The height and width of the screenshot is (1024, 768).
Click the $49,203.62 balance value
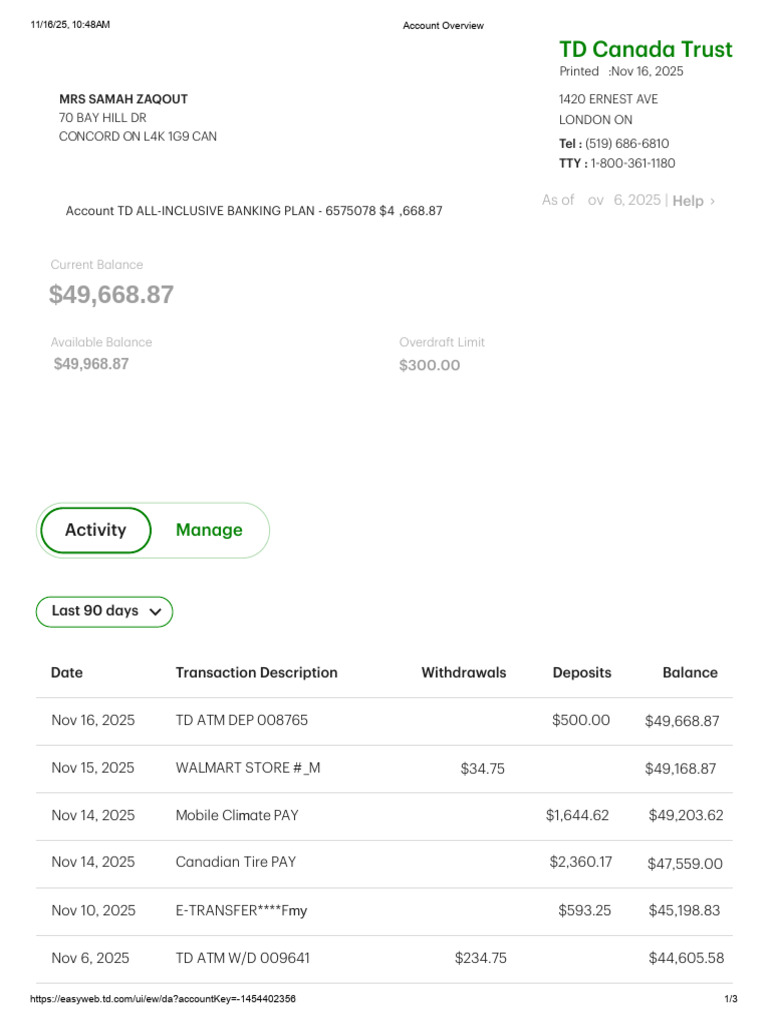686,816
